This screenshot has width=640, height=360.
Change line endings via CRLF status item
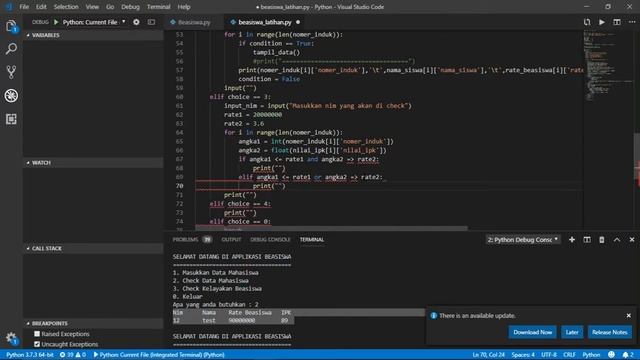point(569,355)
